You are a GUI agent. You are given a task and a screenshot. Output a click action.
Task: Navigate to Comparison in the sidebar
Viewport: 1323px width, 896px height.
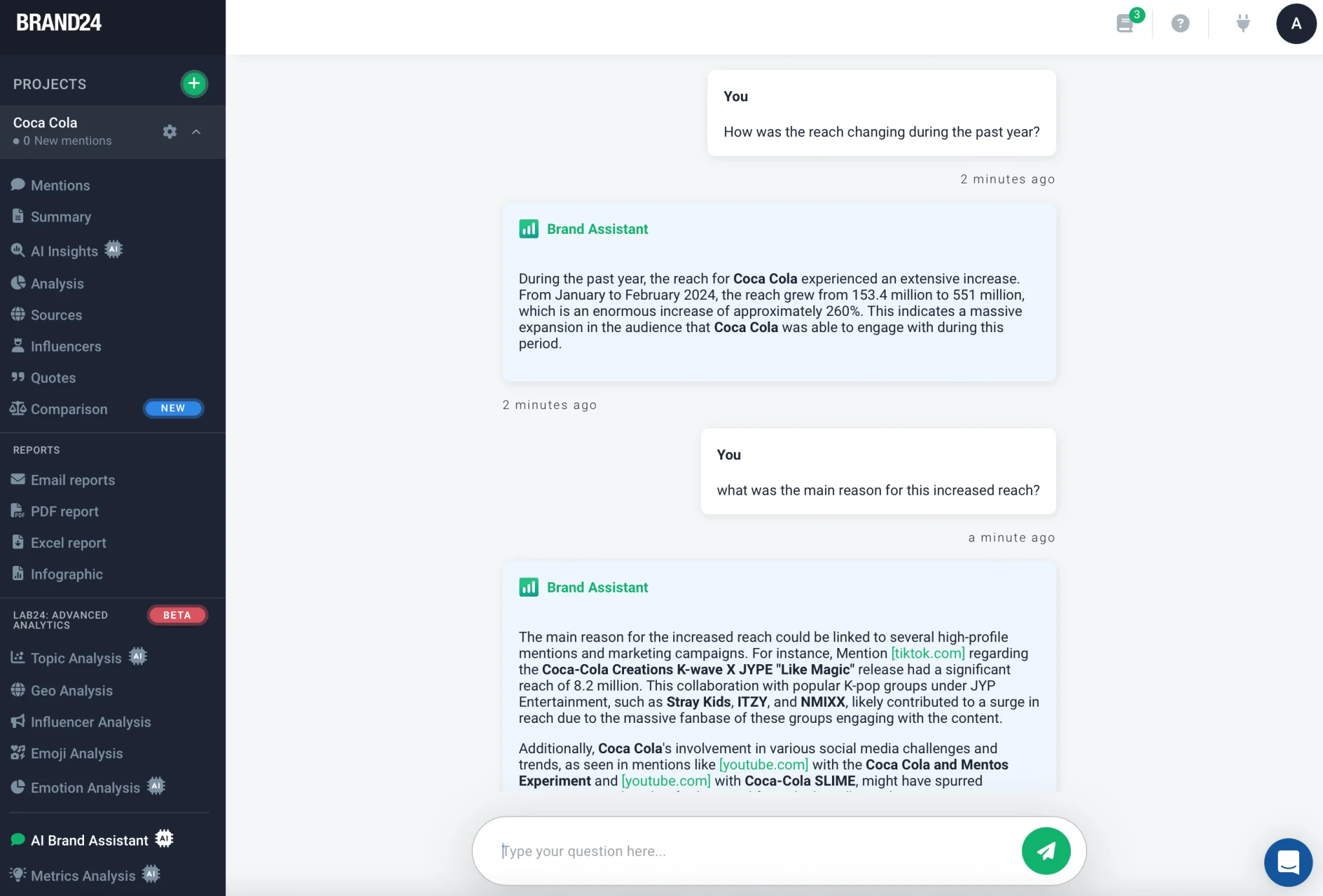click(x=69, y=409)
